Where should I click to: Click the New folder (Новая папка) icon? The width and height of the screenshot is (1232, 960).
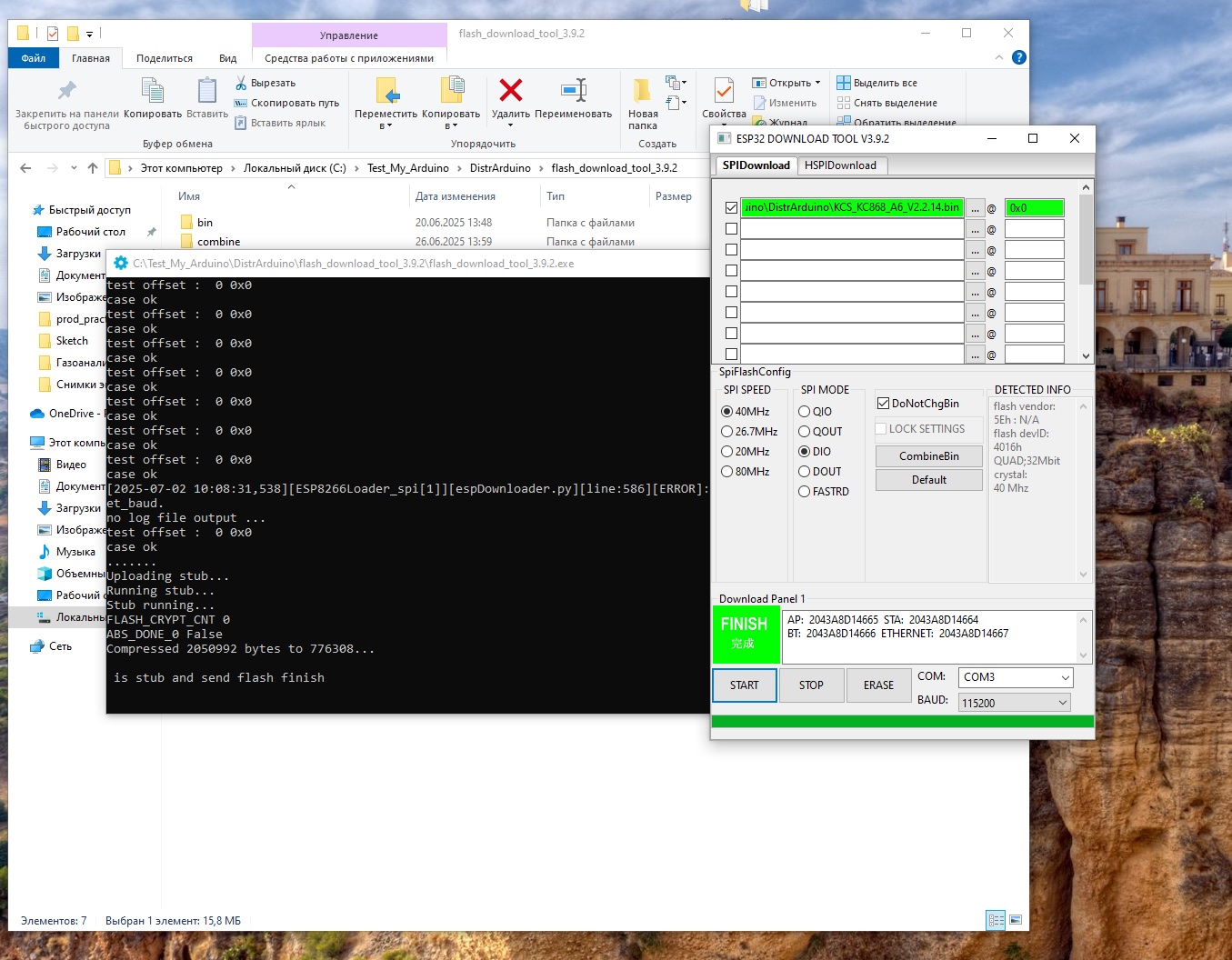642,91
